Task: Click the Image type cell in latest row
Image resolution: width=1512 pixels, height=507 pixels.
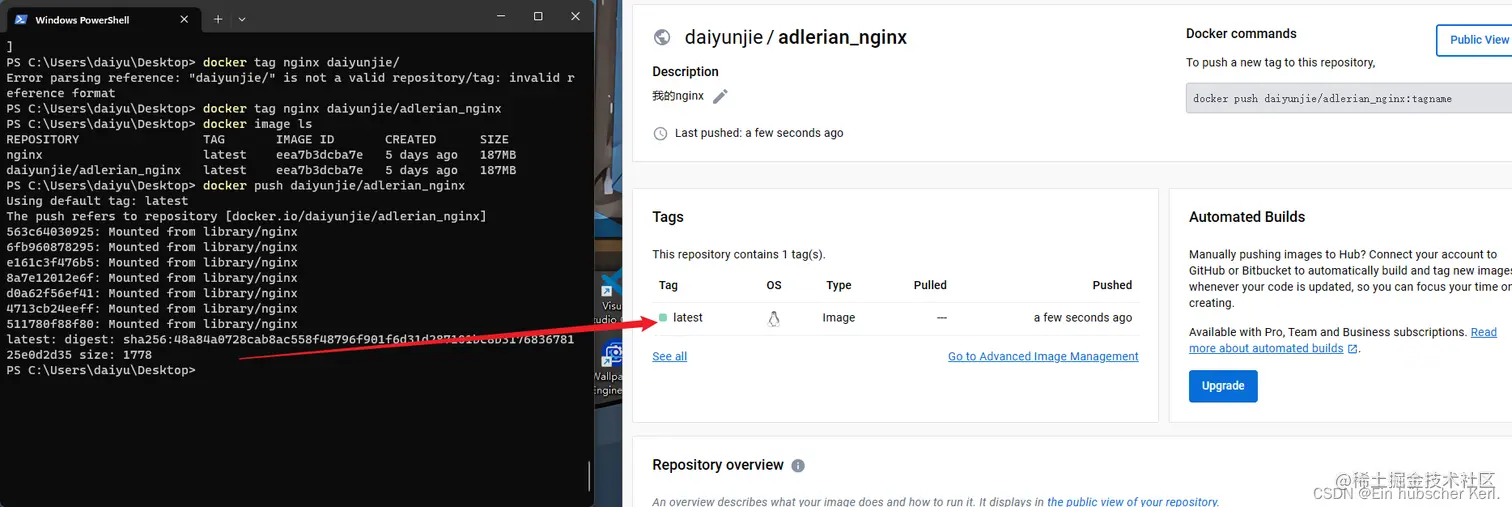Action: pyautogui.click(x=839, y=318)
